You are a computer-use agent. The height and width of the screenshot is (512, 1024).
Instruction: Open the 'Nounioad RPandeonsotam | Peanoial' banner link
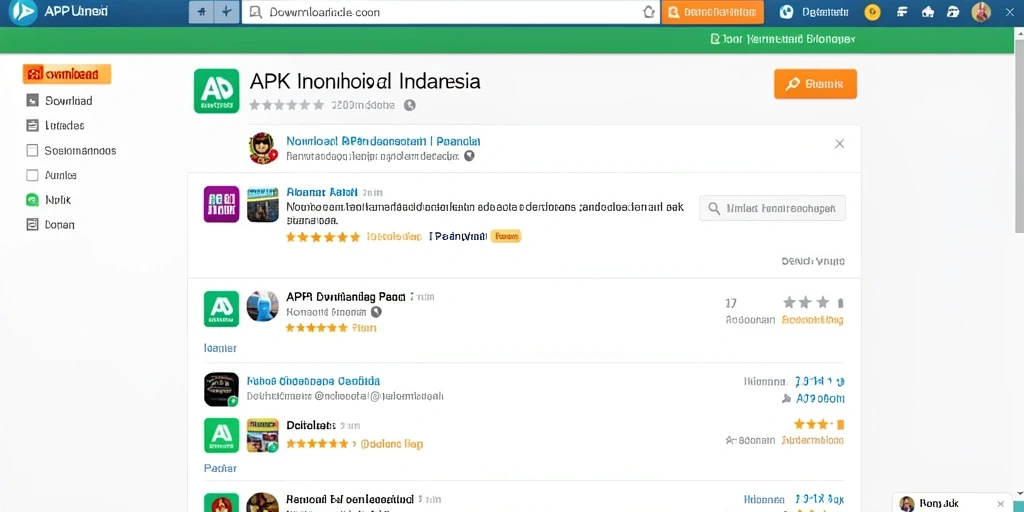click(x=383, y=141)
